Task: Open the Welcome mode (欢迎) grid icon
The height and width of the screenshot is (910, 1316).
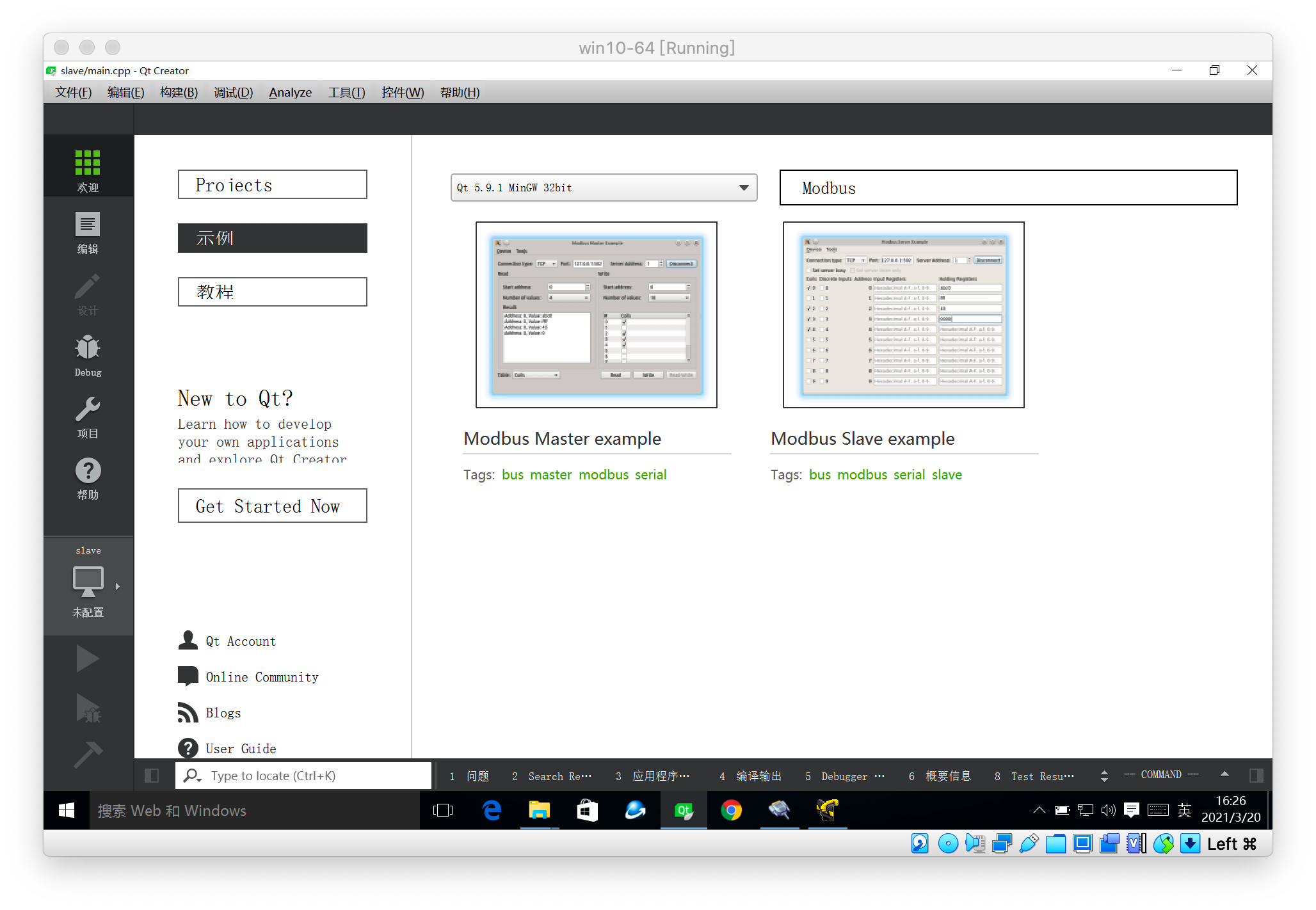Action: pos(88,163)
